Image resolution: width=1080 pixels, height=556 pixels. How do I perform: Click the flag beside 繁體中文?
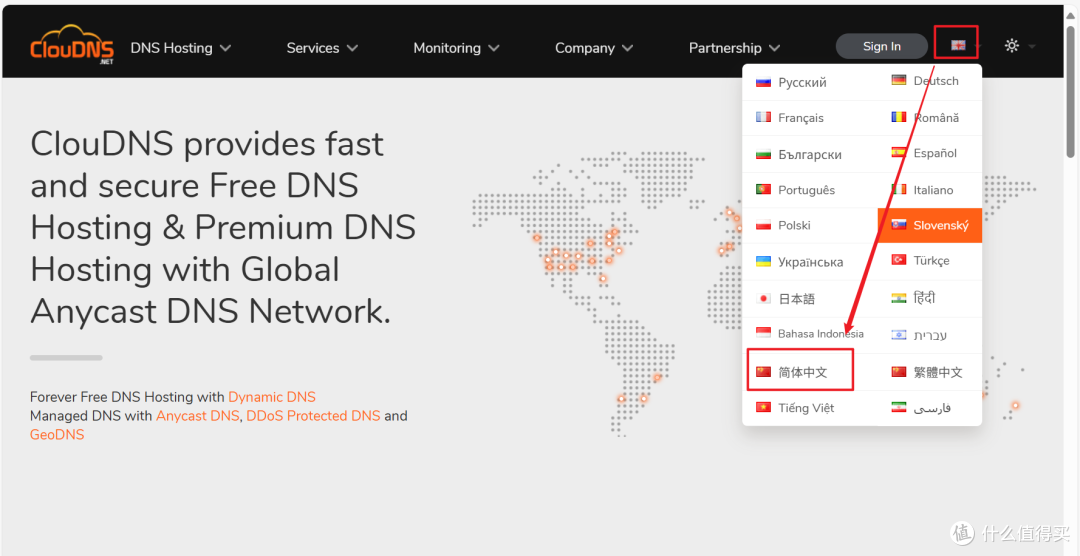point(898,372)
